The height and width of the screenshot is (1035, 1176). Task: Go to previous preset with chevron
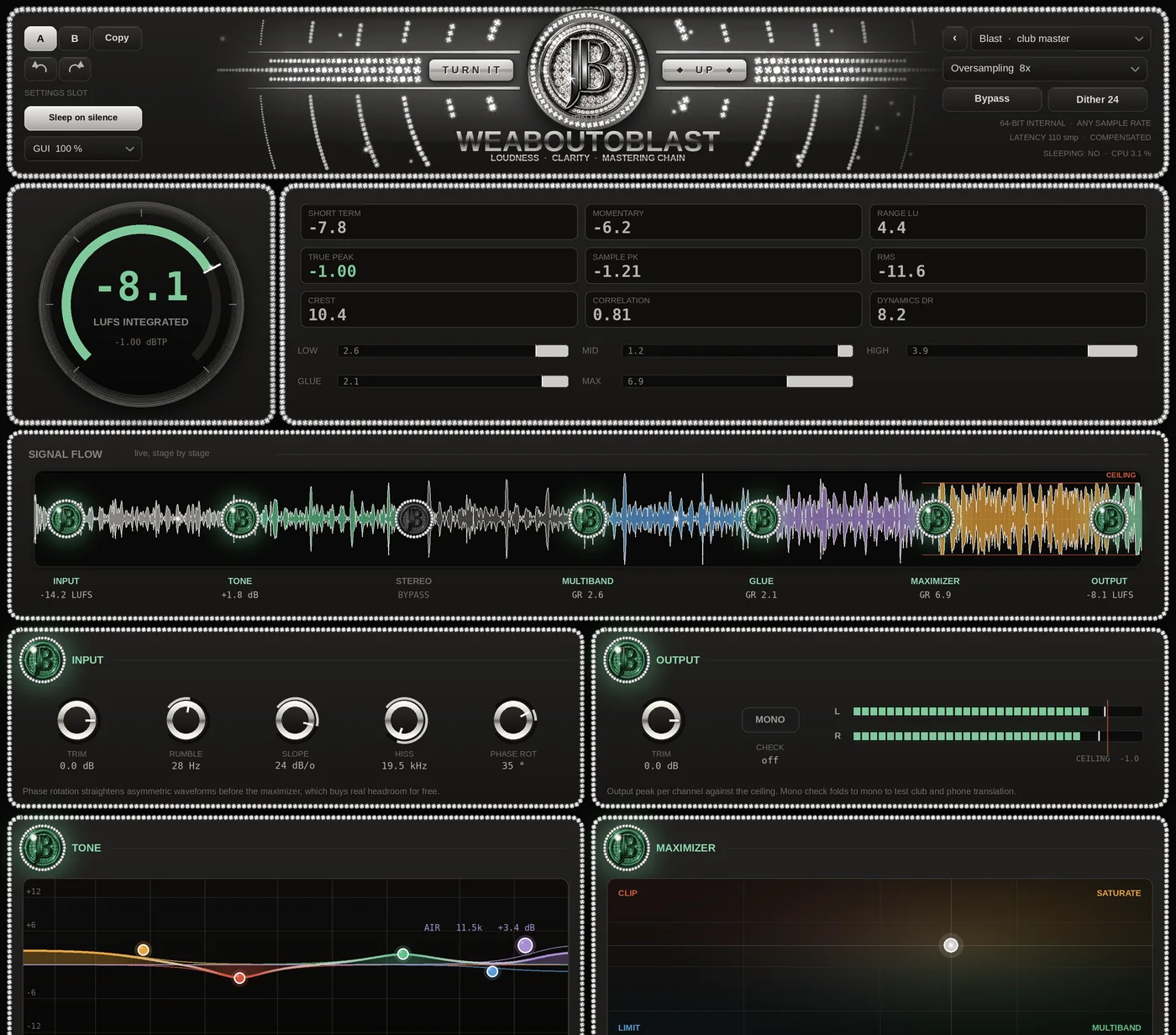(x=954, y=39)
